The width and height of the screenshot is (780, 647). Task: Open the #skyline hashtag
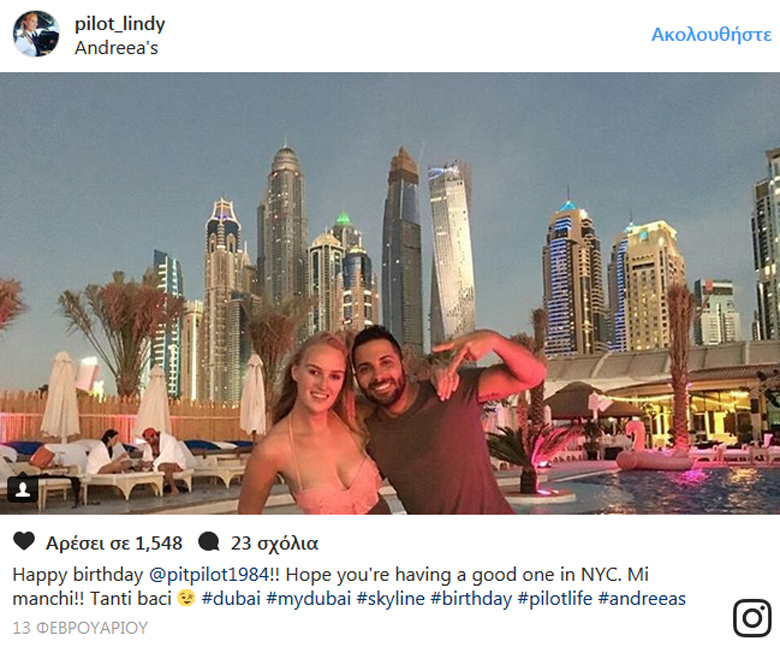click(390, 598)
